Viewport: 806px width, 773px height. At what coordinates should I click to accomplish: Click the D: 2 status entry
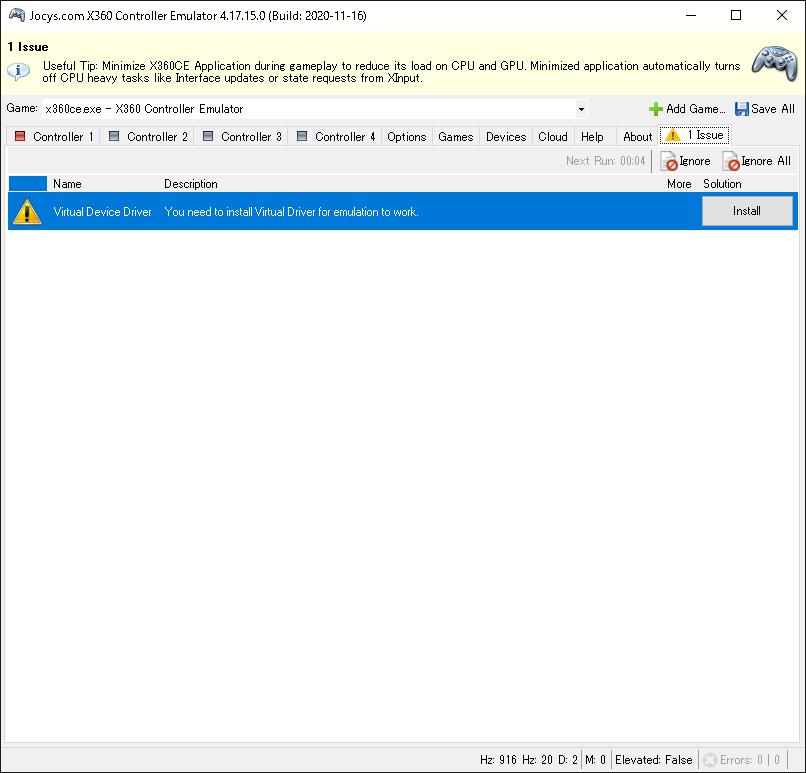567,760
